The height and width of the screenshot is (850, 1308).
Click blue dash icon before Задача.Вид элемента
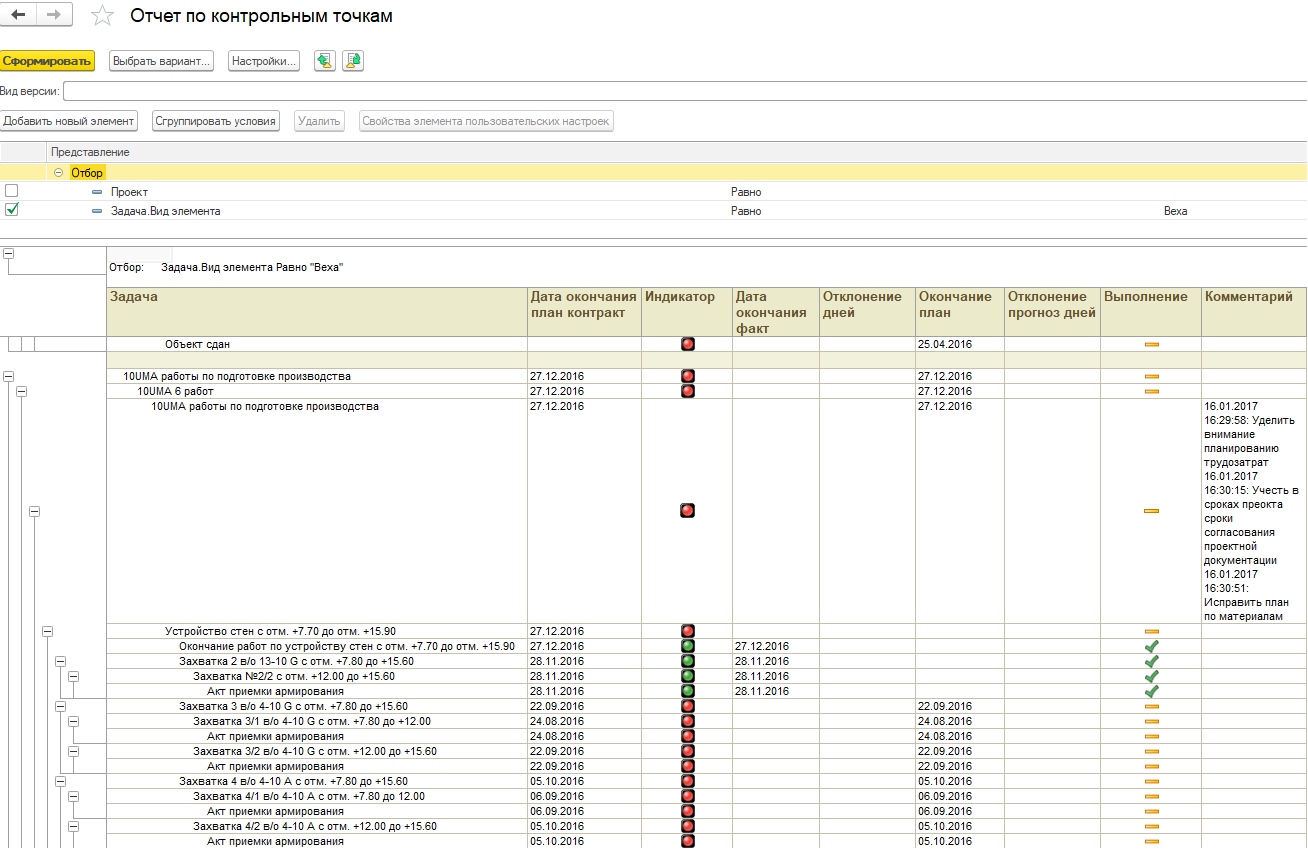97,211
